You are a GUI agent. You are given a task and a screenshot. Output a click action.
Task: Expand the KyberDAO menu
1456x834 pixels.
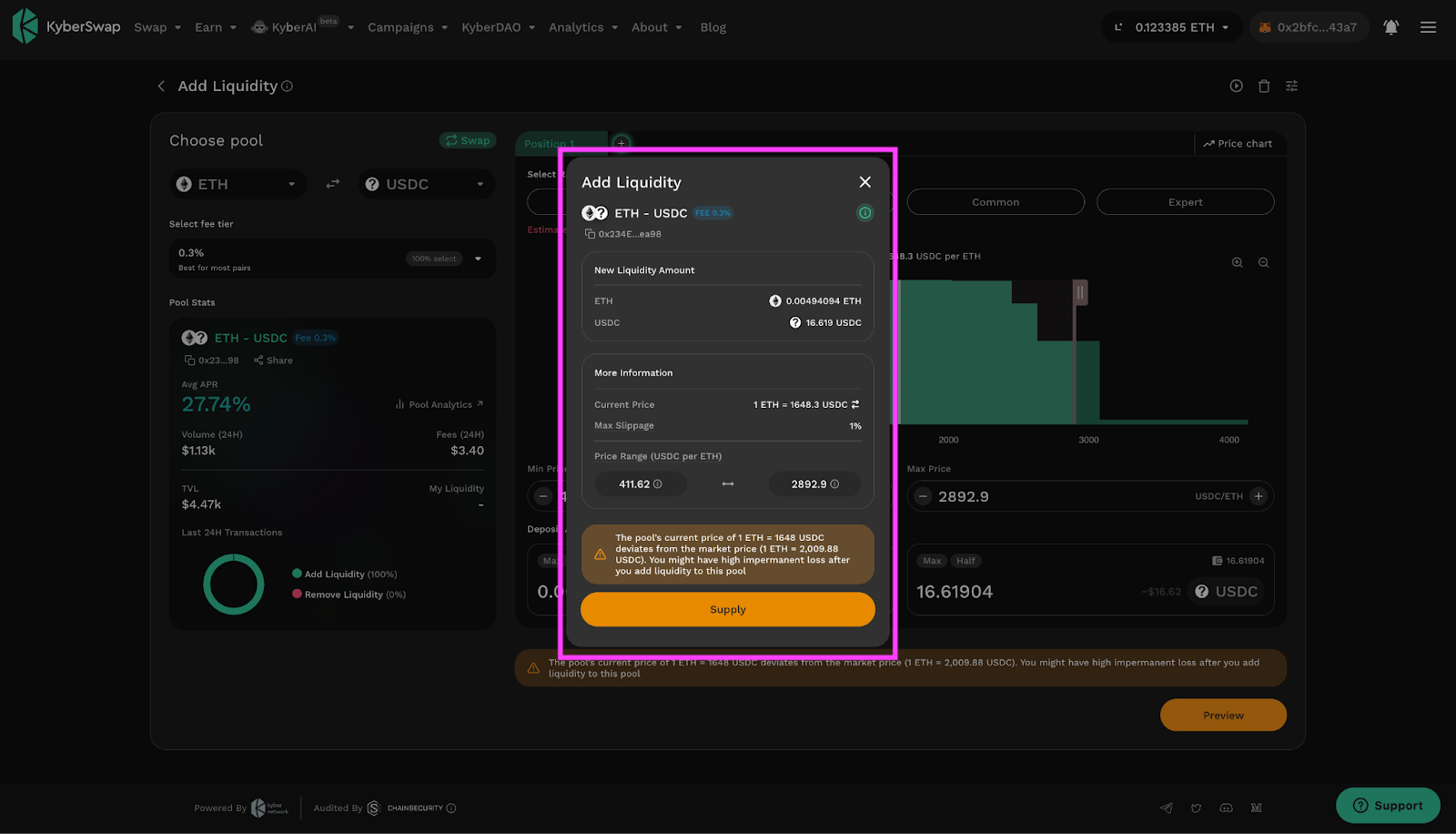click(498, 27)
